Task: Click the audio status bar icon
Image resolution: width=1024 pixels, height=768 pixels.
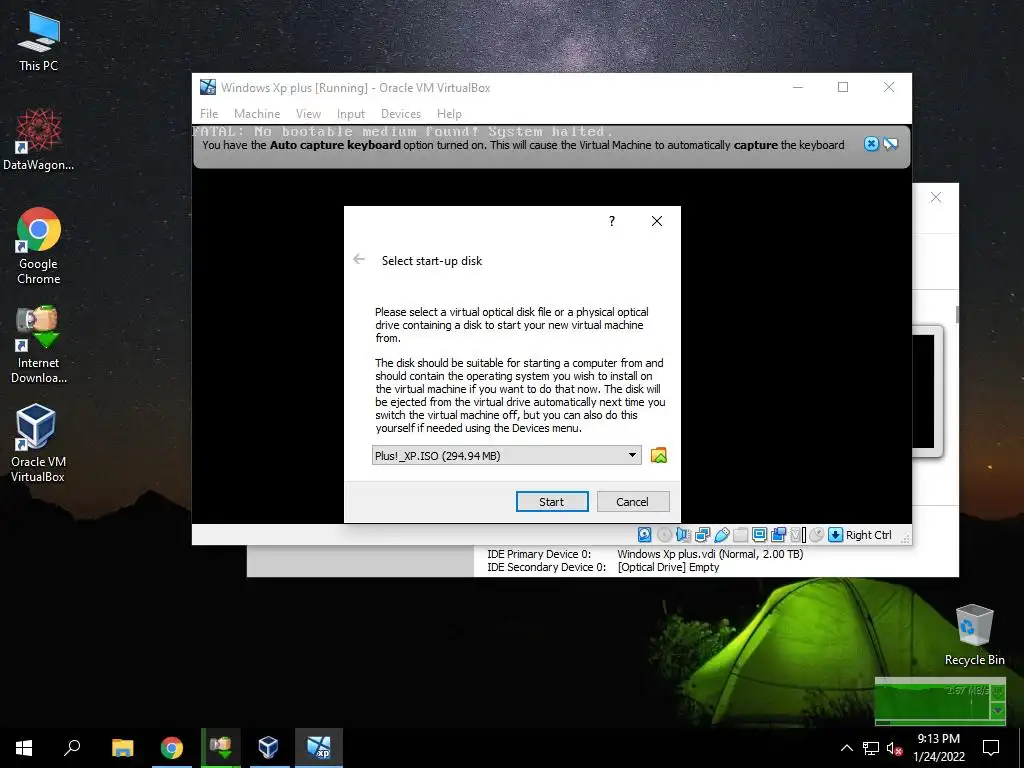Action: [x=683, y=535]
